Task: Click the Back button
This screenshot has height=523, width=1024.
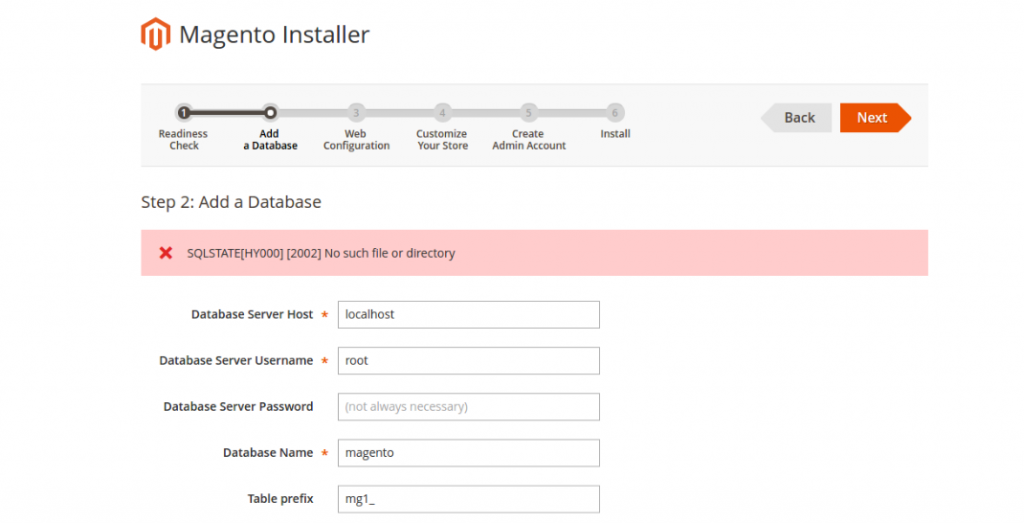Action: tap(797, 118)
